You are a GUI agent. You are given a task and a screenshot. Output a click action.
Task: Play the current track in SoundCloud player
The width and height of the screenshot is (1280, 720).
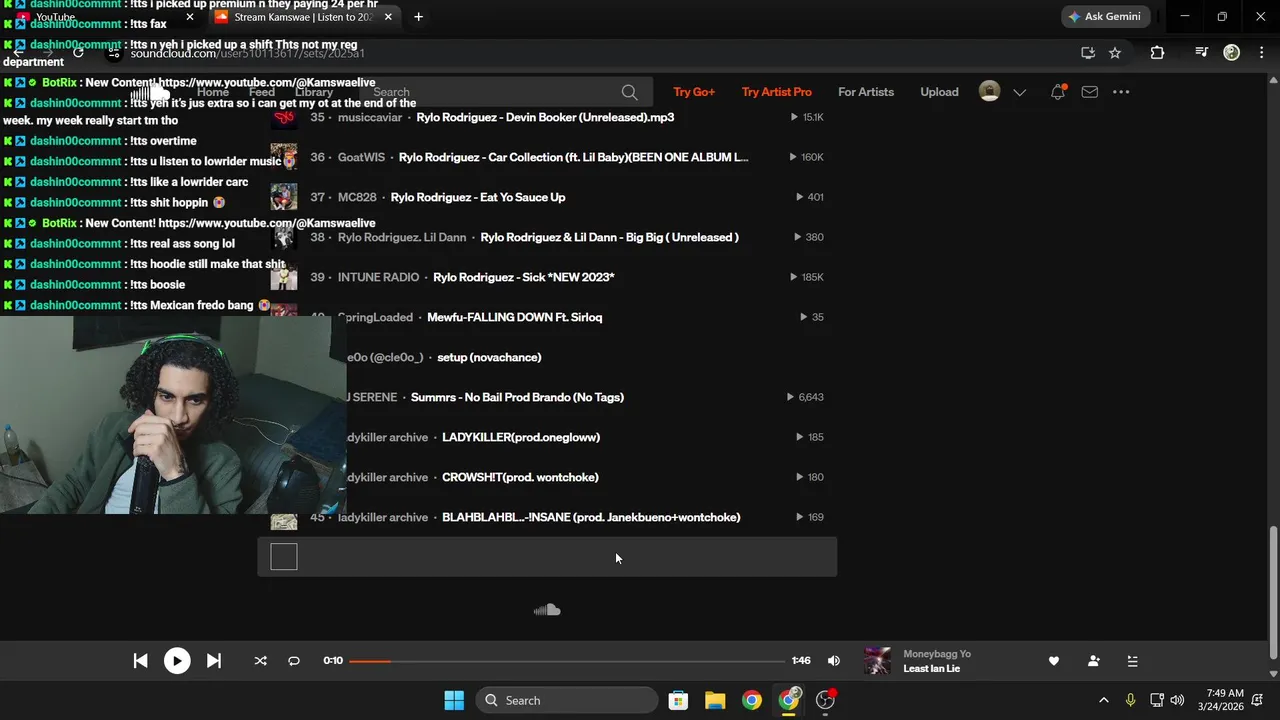(x=177, y=661)
